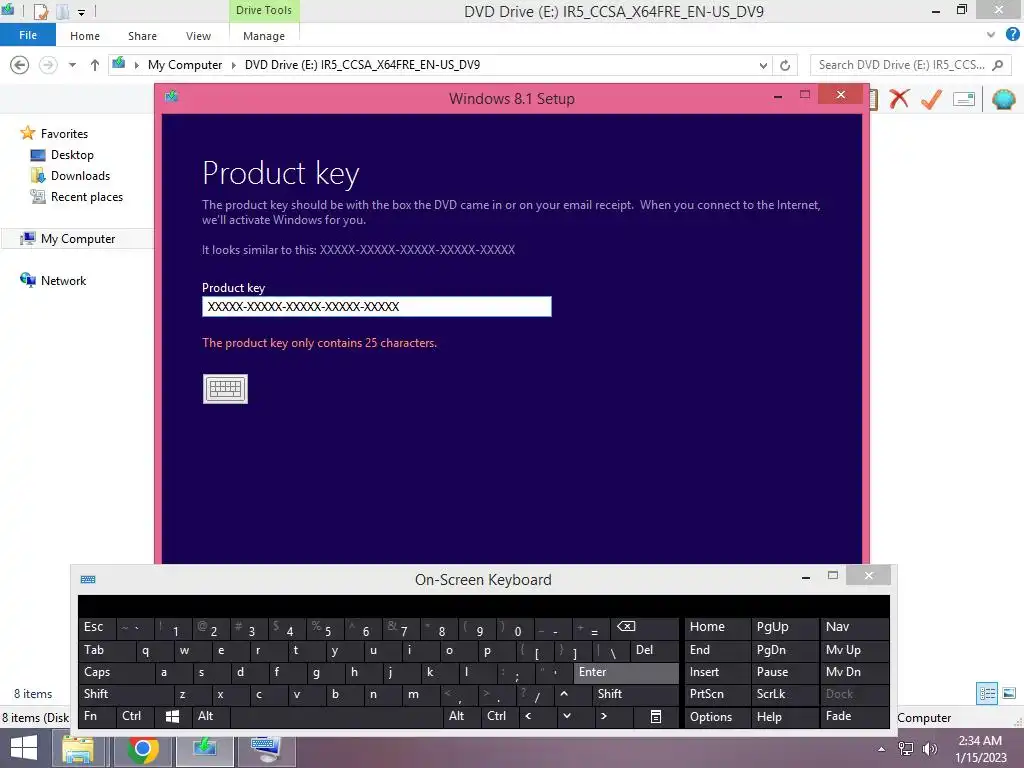Open the File tab in Explorer
The height and width of the screenshot is (768, 1024).
pos(28,35)
